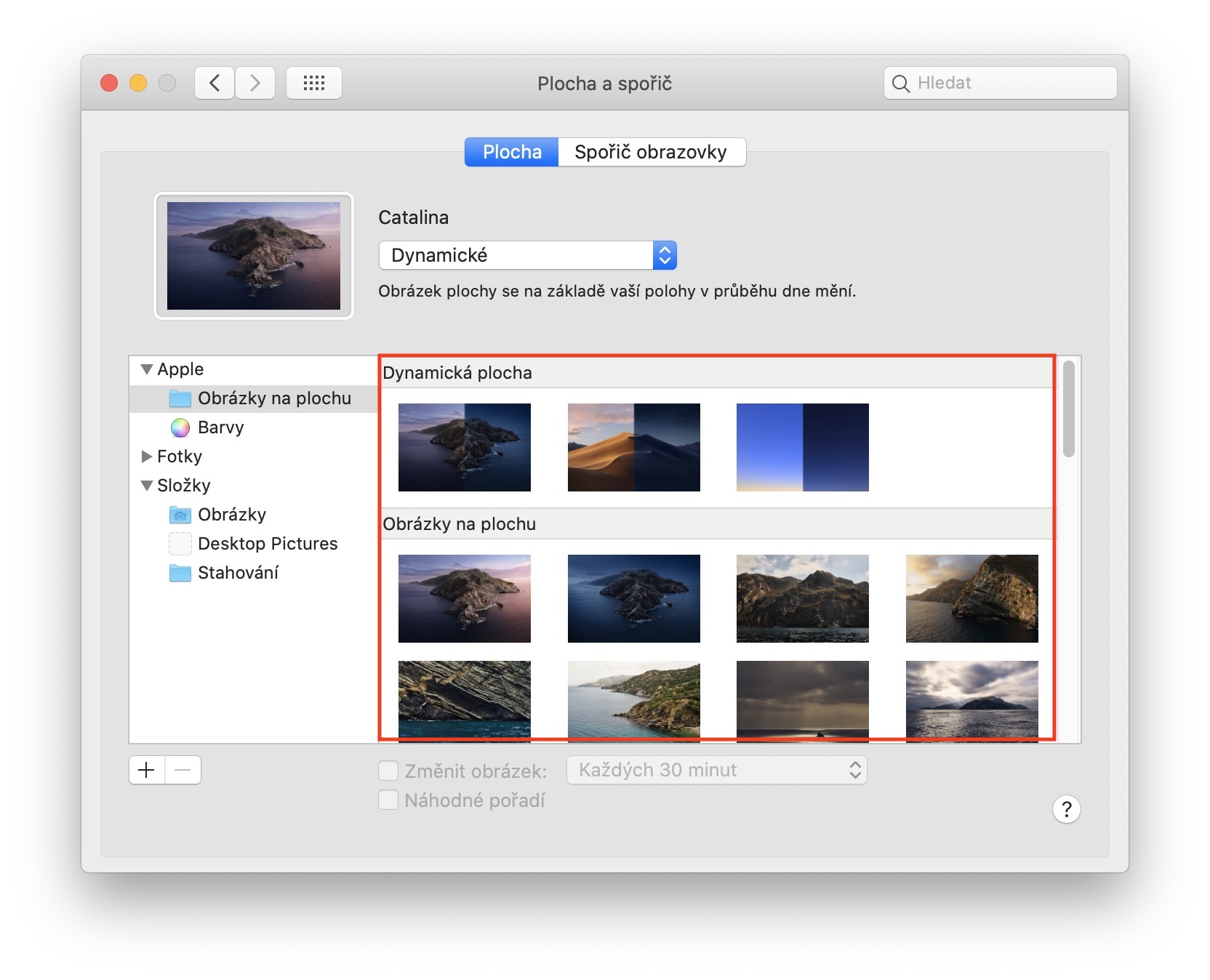Screen dimensions: 1210x980
Task: Open the Stahování folder in sidebar
Action: pos(237,573)
